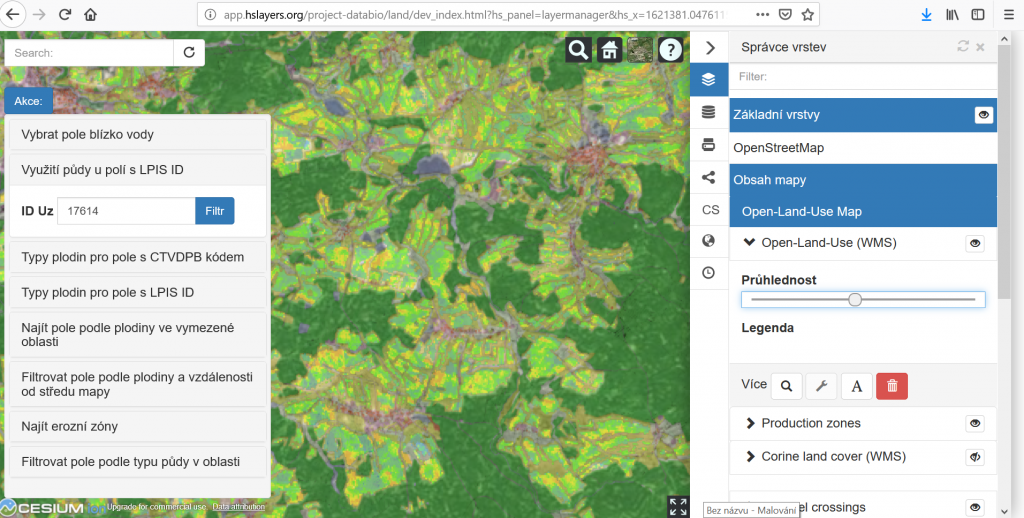Toggle the crossings layer eye icon
1024x518 pixels.
pos(975,507)
